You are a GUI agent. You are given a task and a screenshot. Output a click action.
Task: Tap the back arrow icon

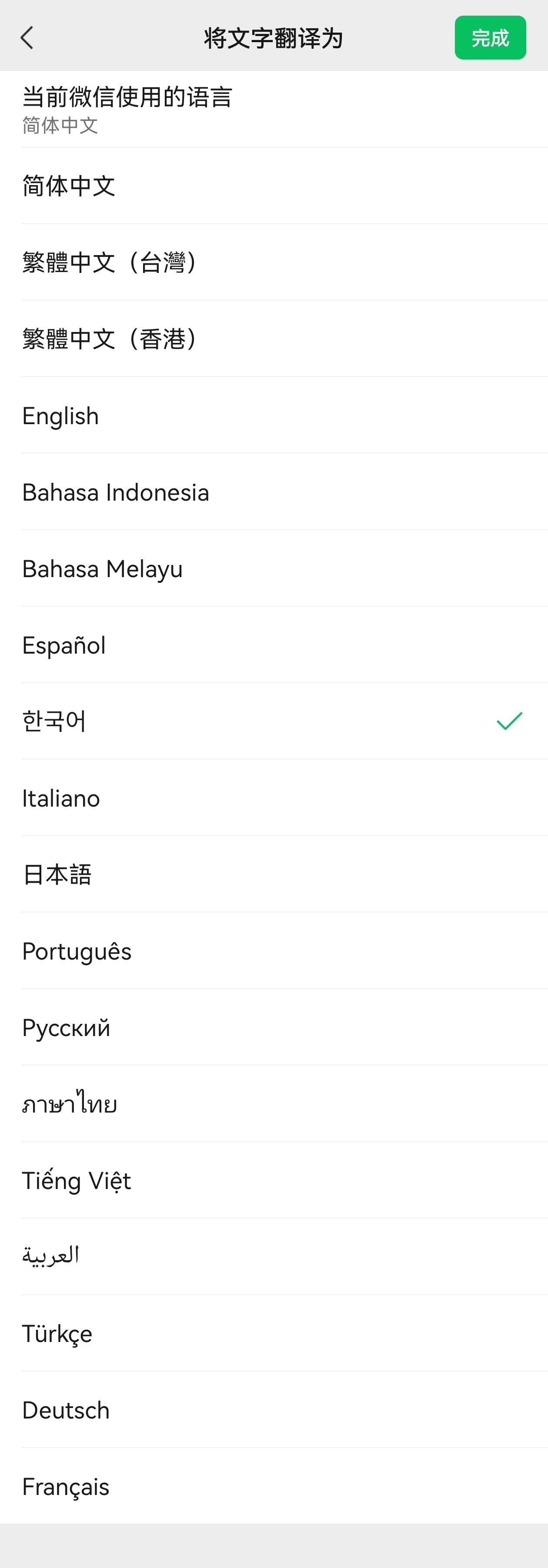coord(27,38)
